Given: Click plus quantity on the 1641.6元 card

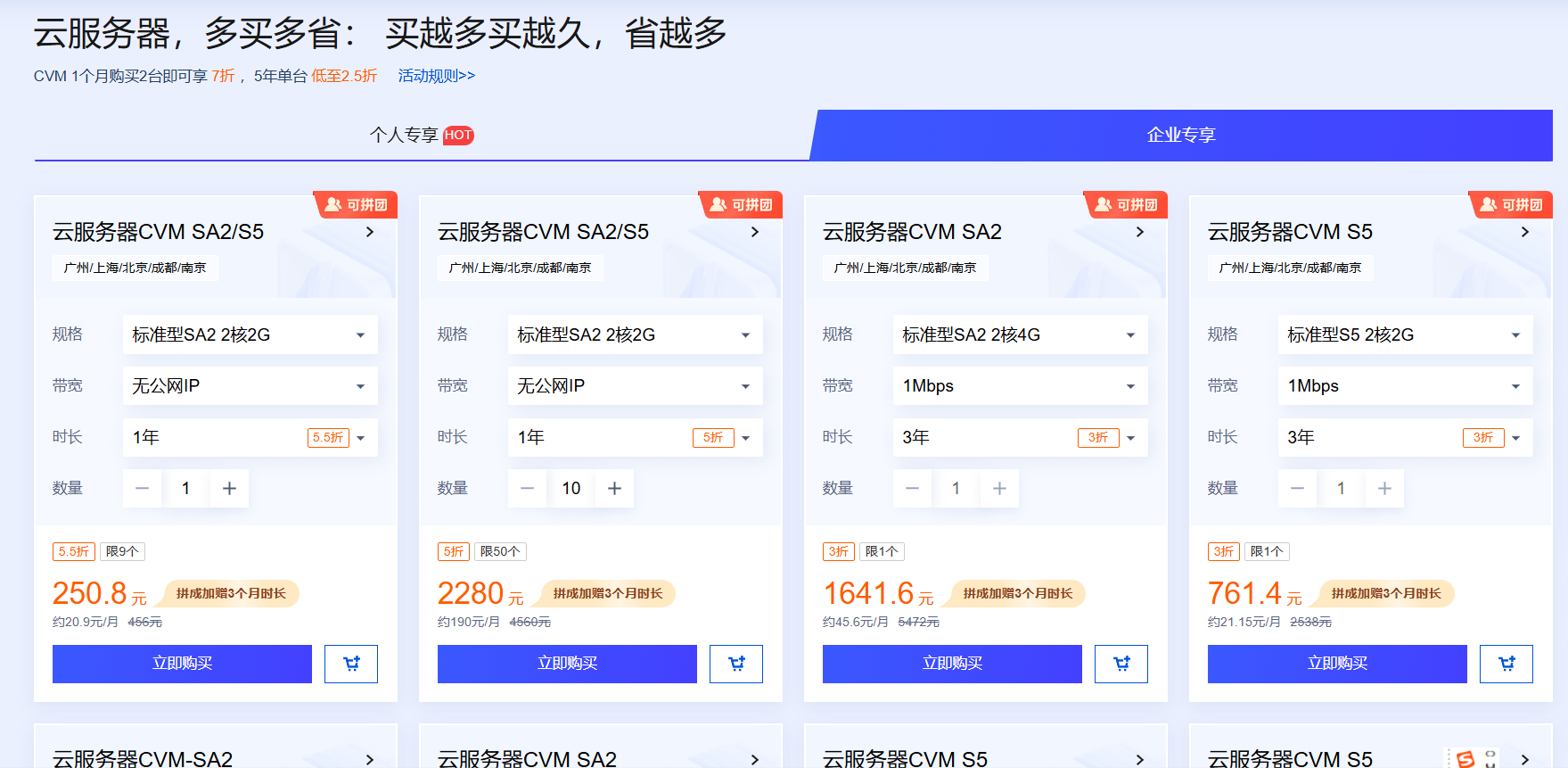Looking at the screenshot, I should click(x=999, y=488).
